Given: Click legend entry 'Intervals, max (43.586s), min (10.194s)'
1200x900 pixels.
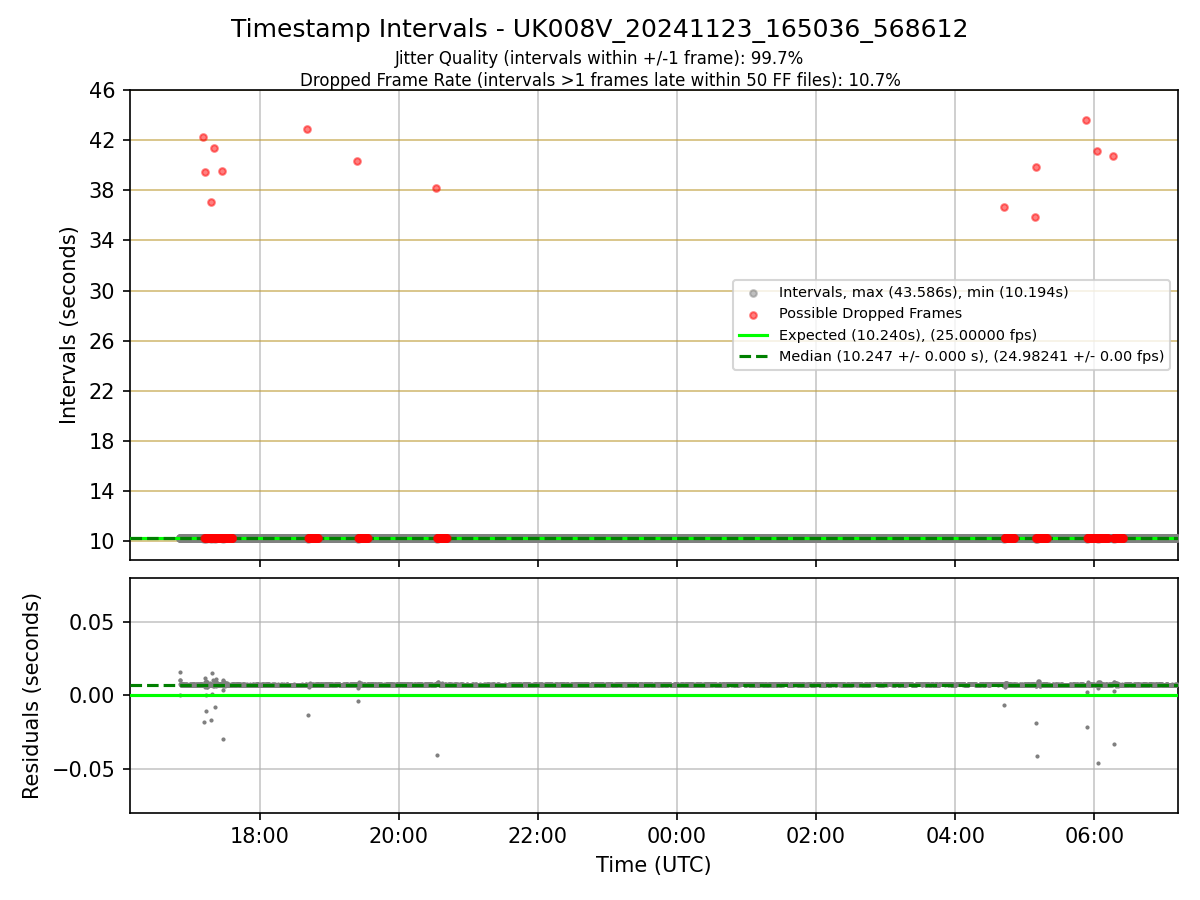Looking at the screenshot, I should (923, 292).
